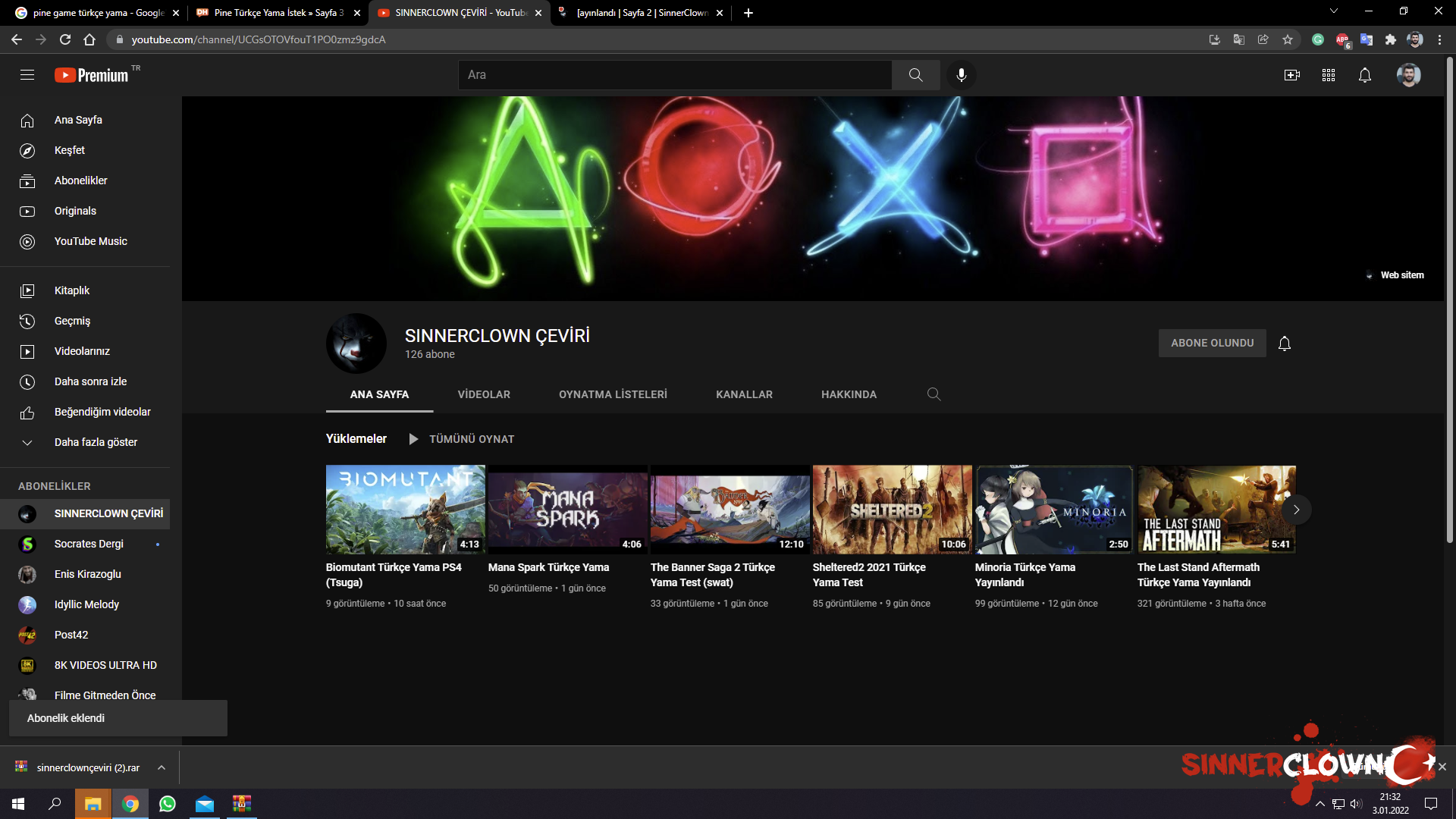Open YouTube Music in sidebar
This screenshot has height=819, width=1456.
pos(85,241)
